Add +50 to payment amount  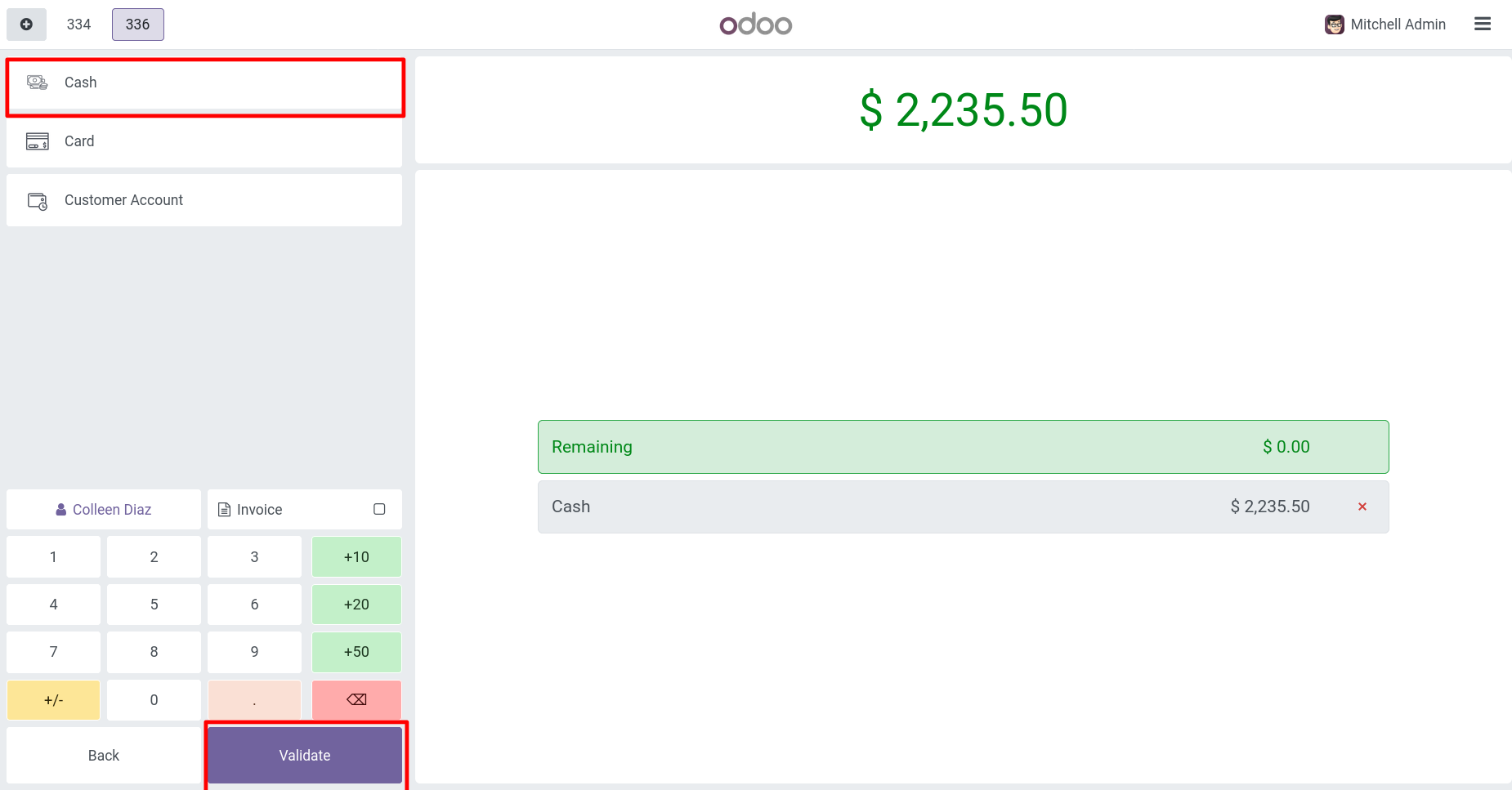coord(356,652)
